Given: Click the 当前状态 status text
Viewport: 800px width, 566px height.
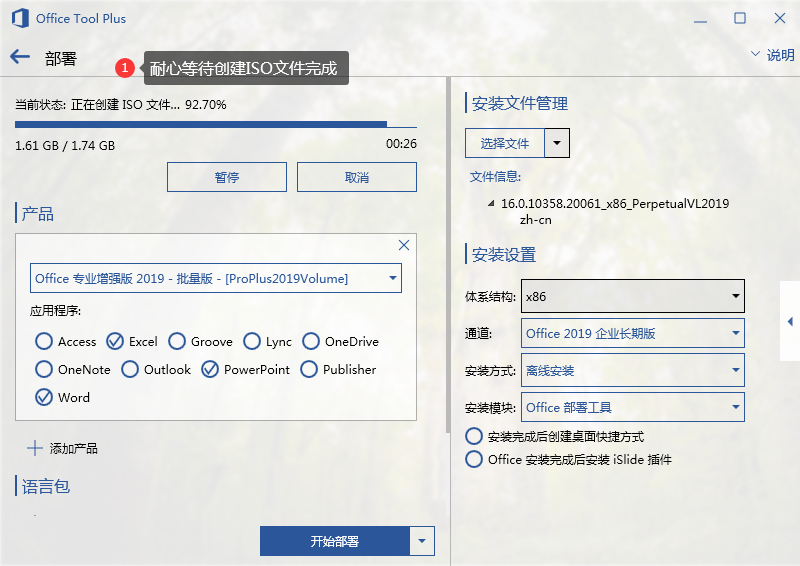Looking at the screenshot, I should click(x=120, y=105).
